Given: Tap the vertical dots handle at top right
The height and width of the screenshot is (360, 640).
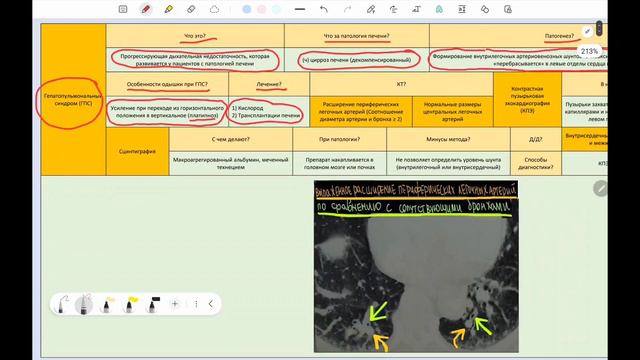Looking at the screenshot, I should (x=599, y=28).
